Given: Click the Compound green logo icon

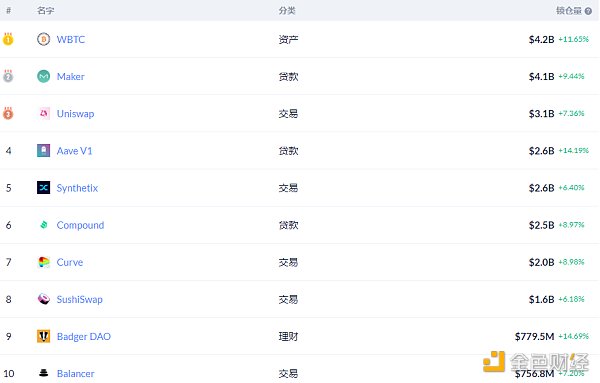Looking at the screenshot, I should 44,225.
